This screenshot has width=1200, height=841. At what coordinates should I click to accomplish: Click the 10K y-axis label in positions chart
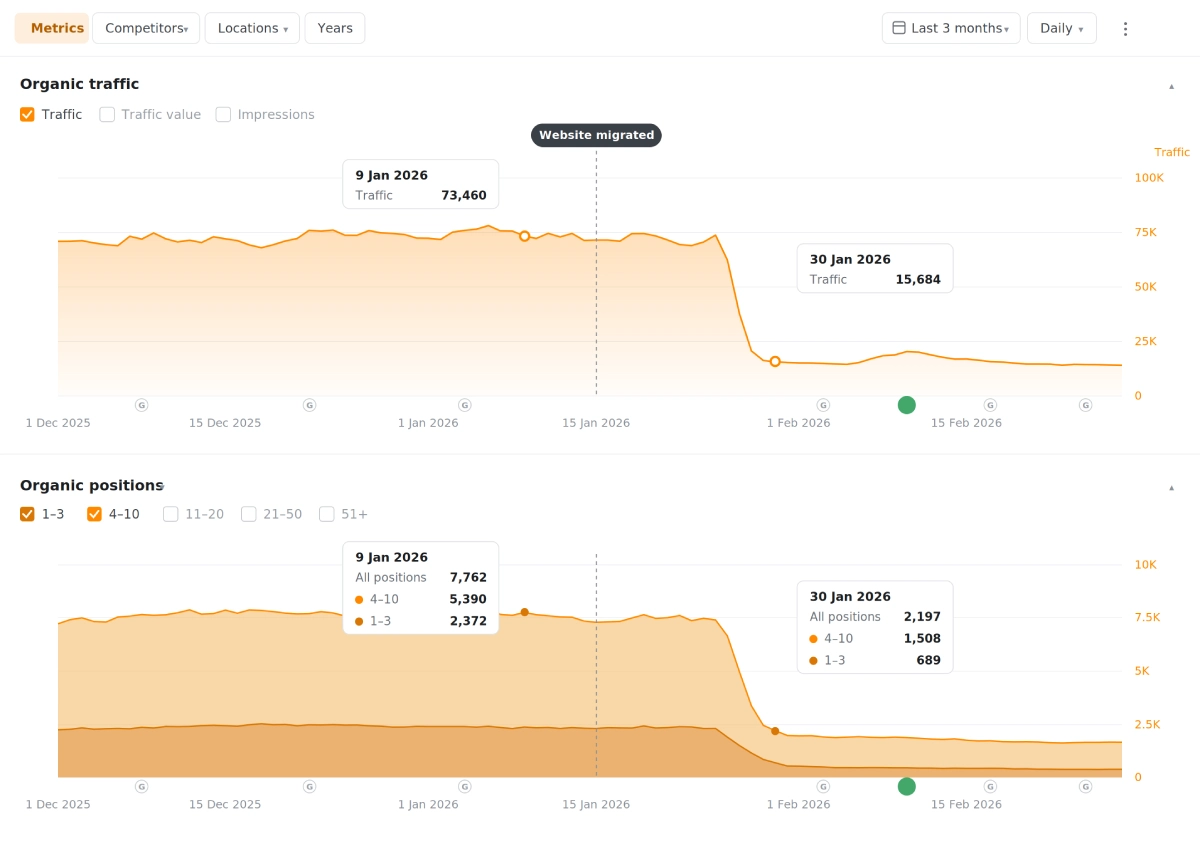[1145, 565]
